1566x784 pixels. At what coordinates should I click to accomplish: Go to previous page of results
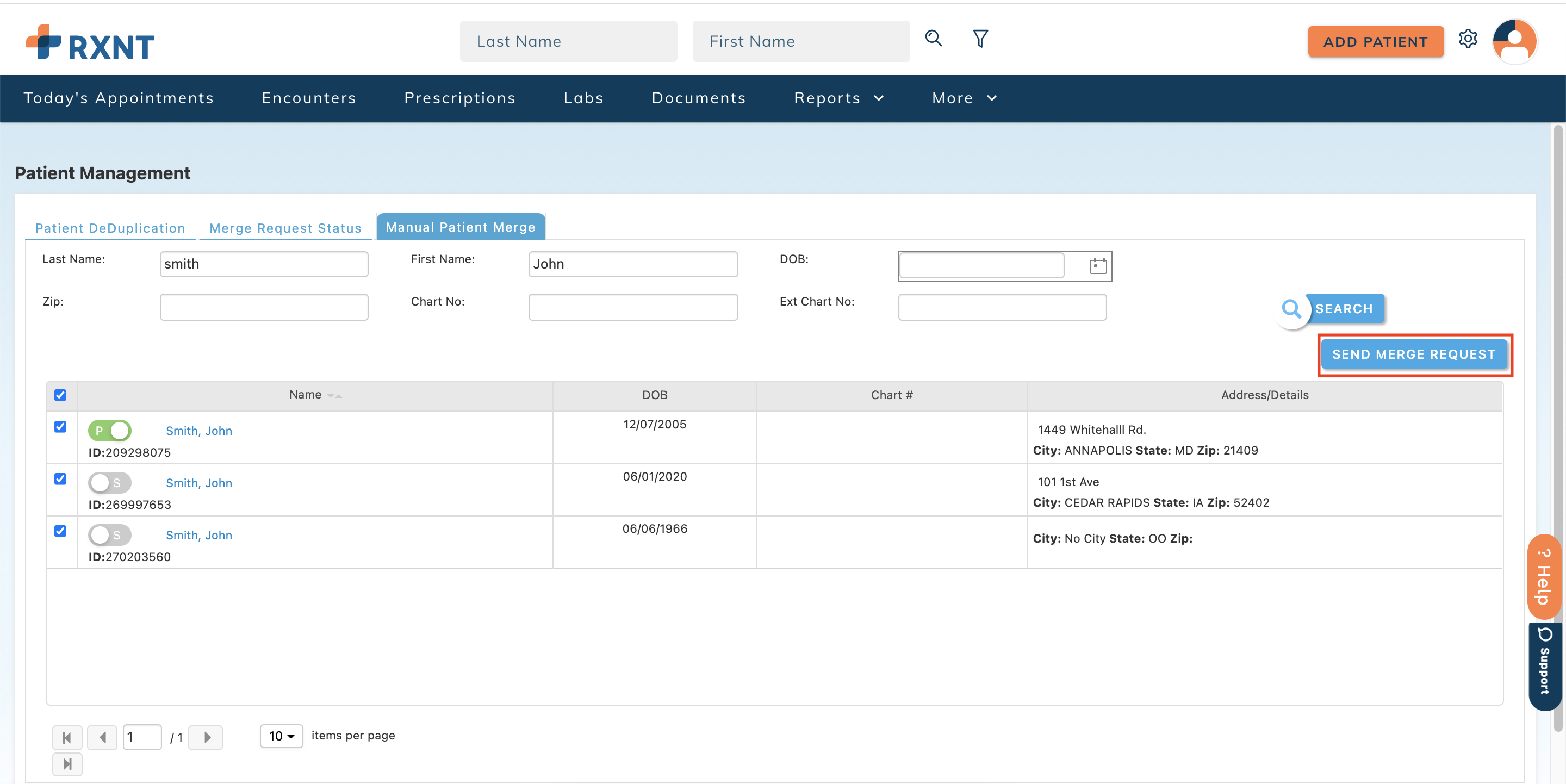(x=102, y=737)
